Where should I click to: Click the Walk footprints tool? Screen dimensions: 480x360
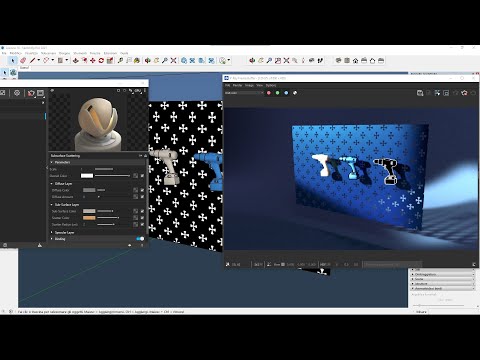click(x=320, y=61)
